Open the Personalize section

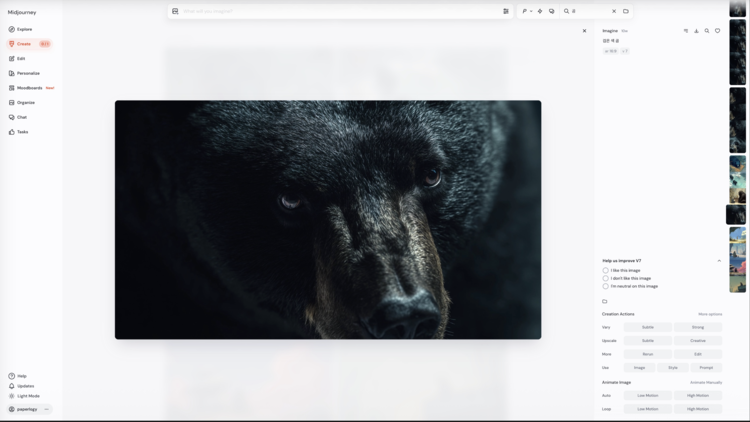[24, 73]
